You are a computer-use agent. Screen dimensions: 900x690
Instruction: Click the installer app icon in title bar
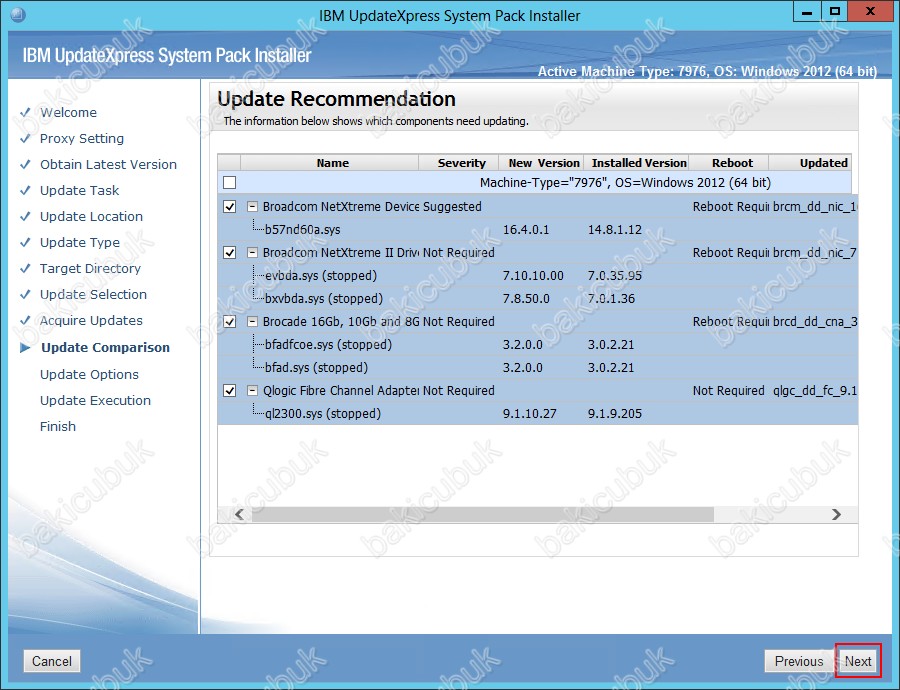18,14
